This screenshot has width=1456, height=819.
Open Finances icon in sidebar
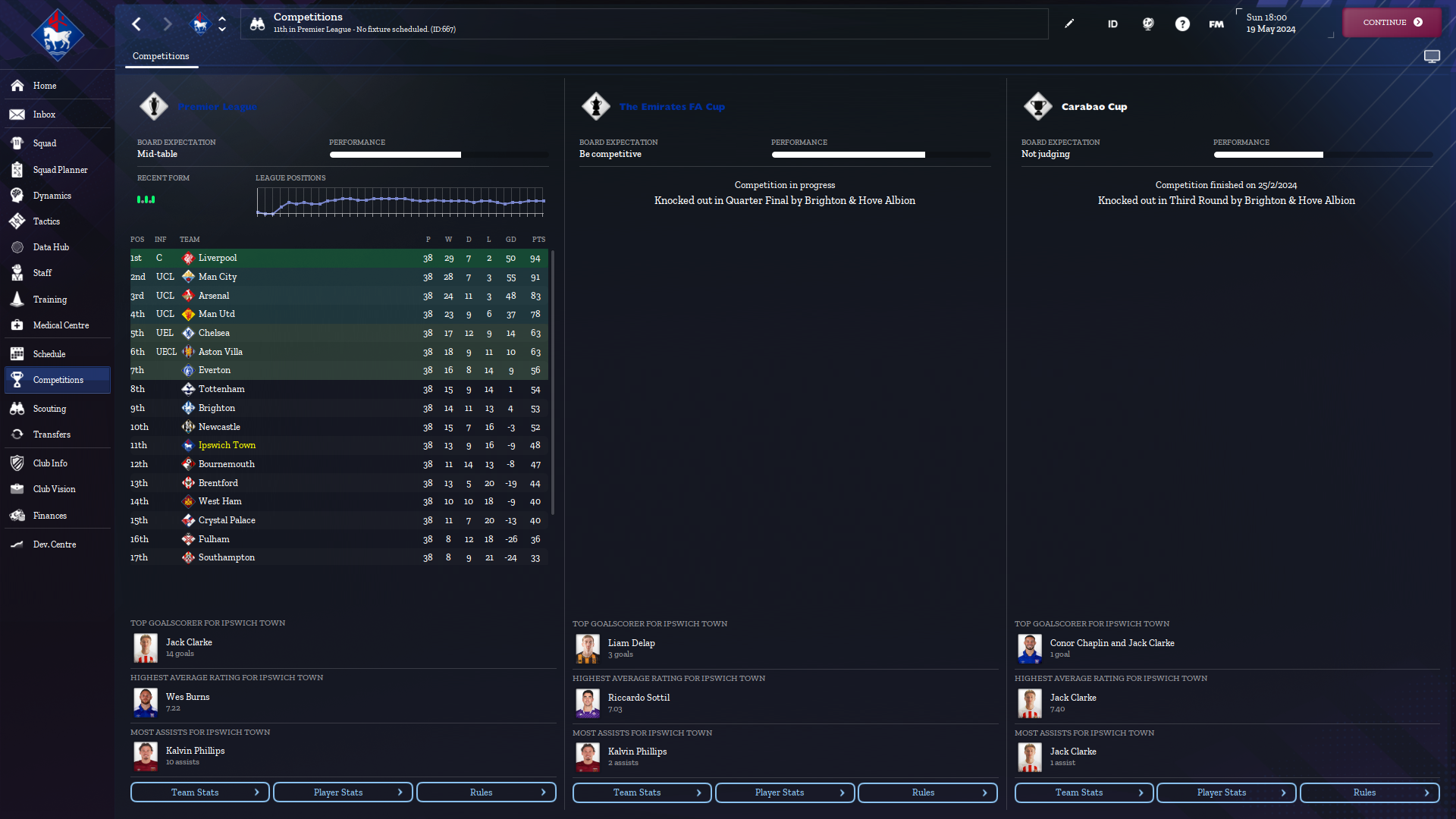[x=17, y=516]
